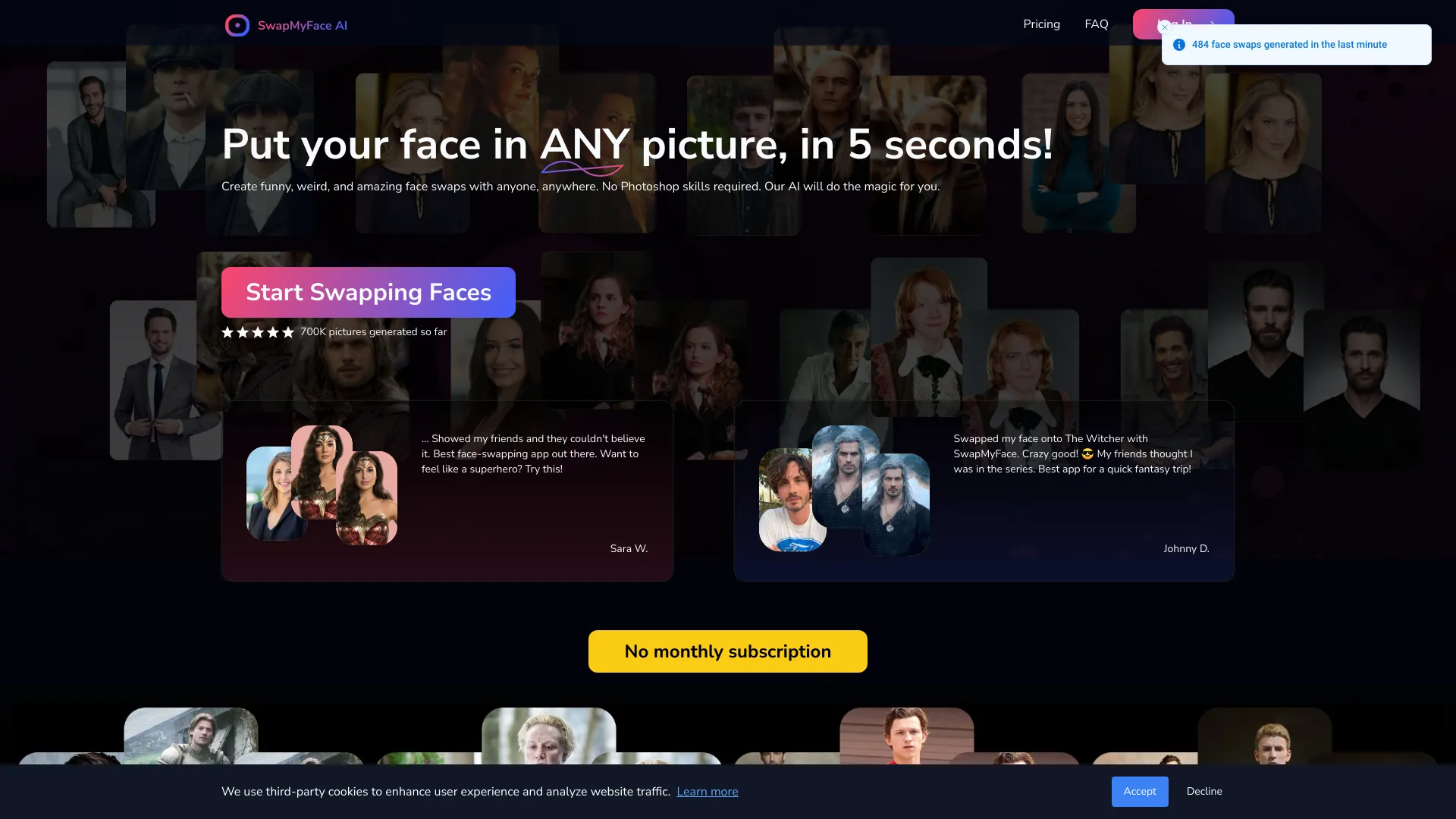Click the Sign In button
Screen dimensions: 1456x819
pyautogui.click(x=1183, y=24)
